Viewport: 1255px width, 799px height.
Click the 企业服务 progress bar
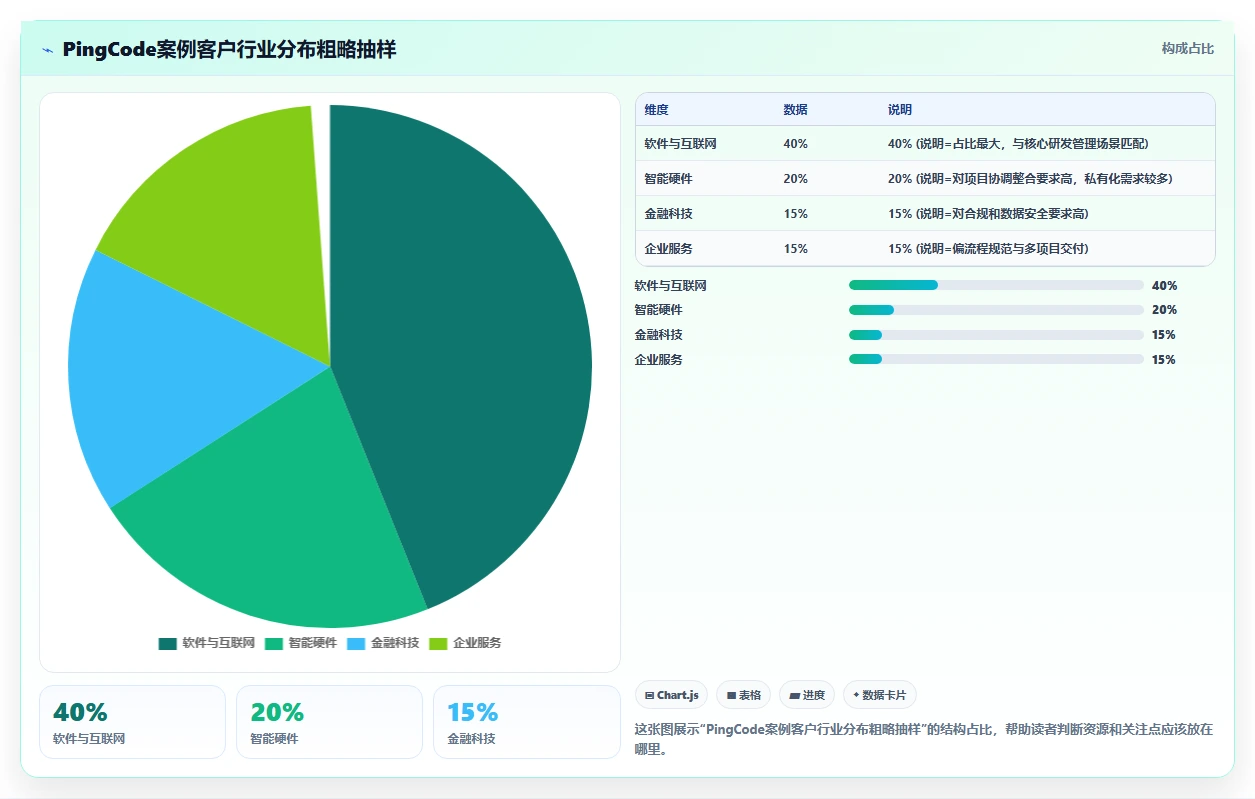996,359
